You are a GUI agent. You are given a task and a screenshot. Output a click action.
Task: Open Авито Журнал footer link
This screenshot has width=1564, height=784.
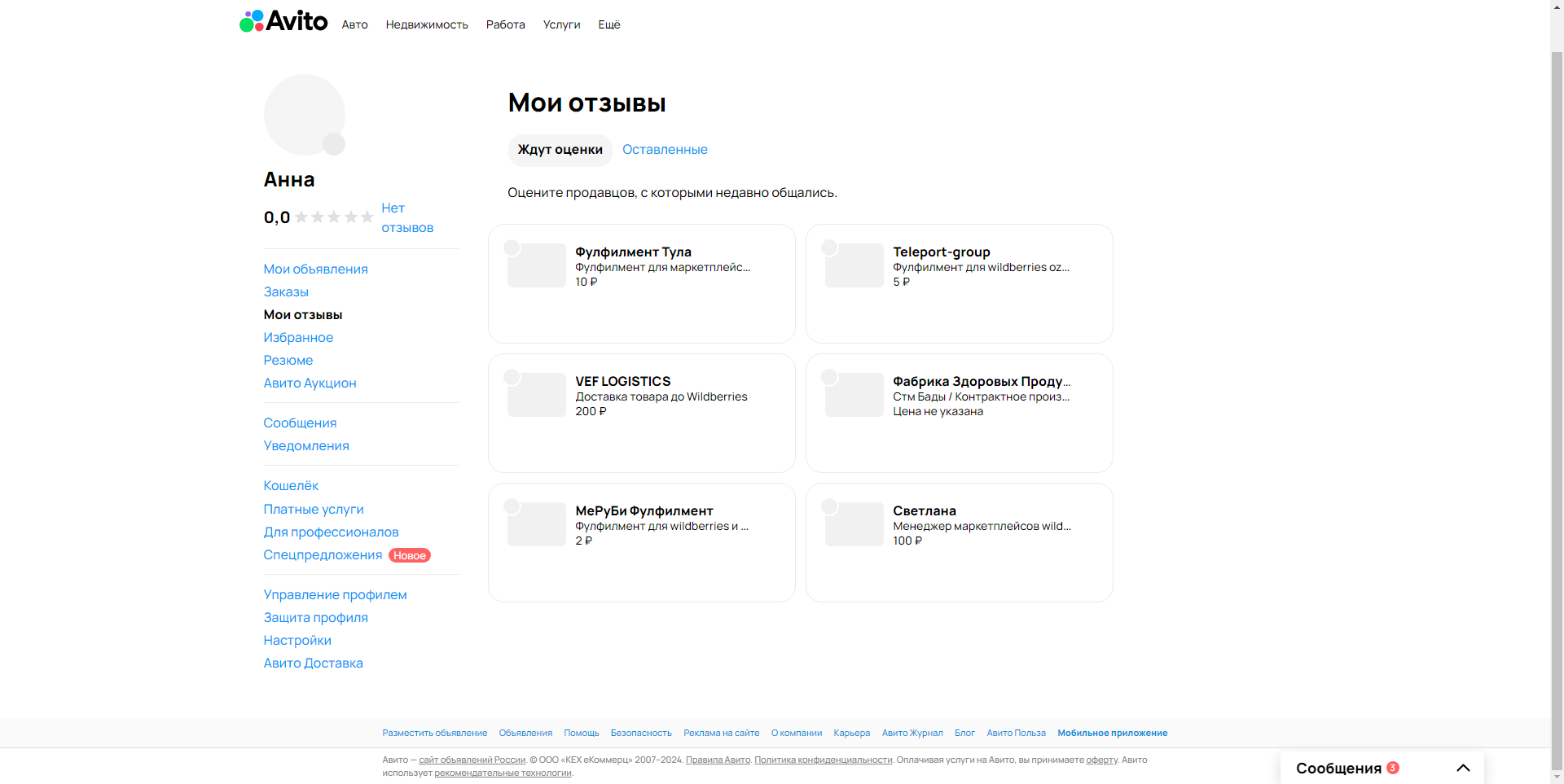tap(912, 734)
